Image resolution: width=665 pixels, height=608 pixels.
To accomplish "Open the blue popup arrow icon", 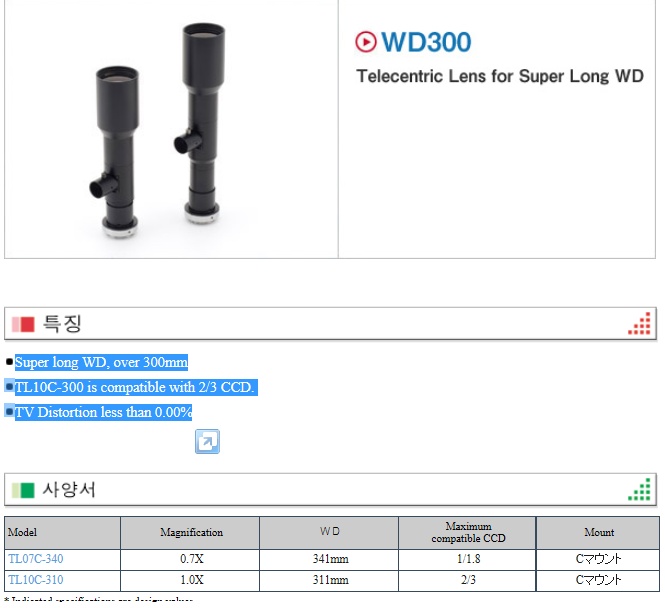I will pos(207,441).
